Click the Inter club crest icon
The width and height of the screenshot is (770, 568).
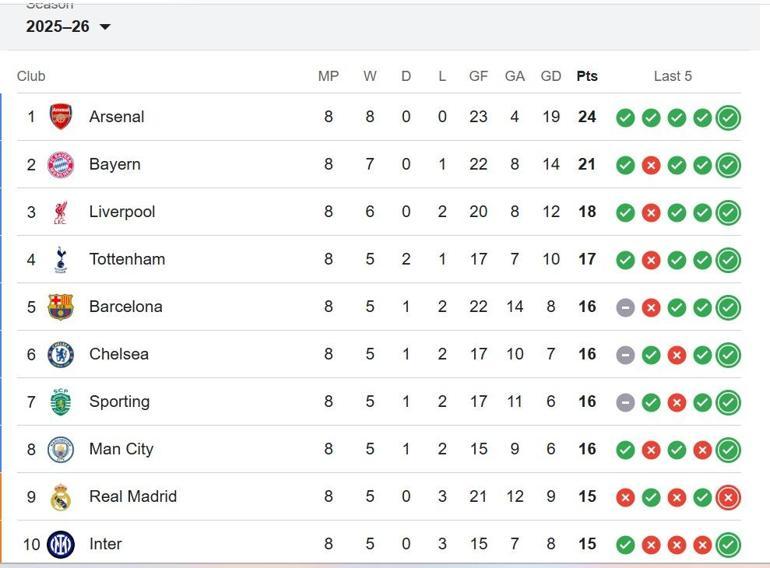pyautogui.click(x=61, y=544)
